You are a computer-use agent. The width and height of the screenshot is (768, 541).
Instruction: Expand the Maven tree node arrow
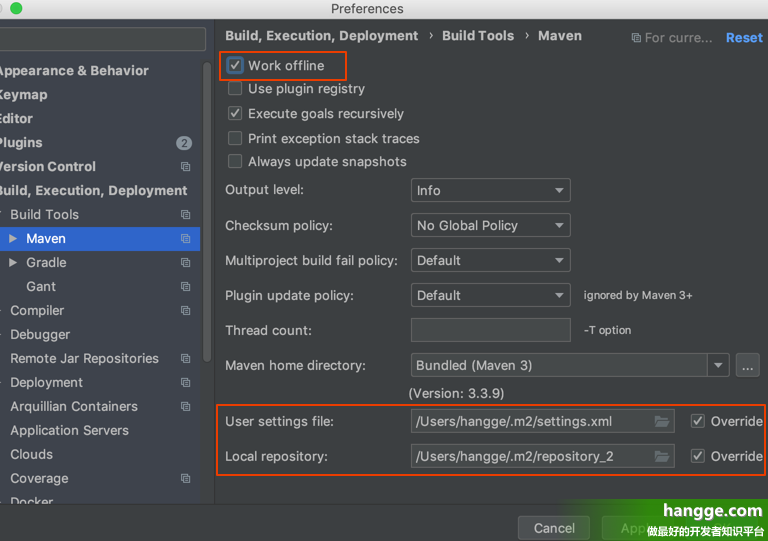pyautogui.click(x=13, y=238)
